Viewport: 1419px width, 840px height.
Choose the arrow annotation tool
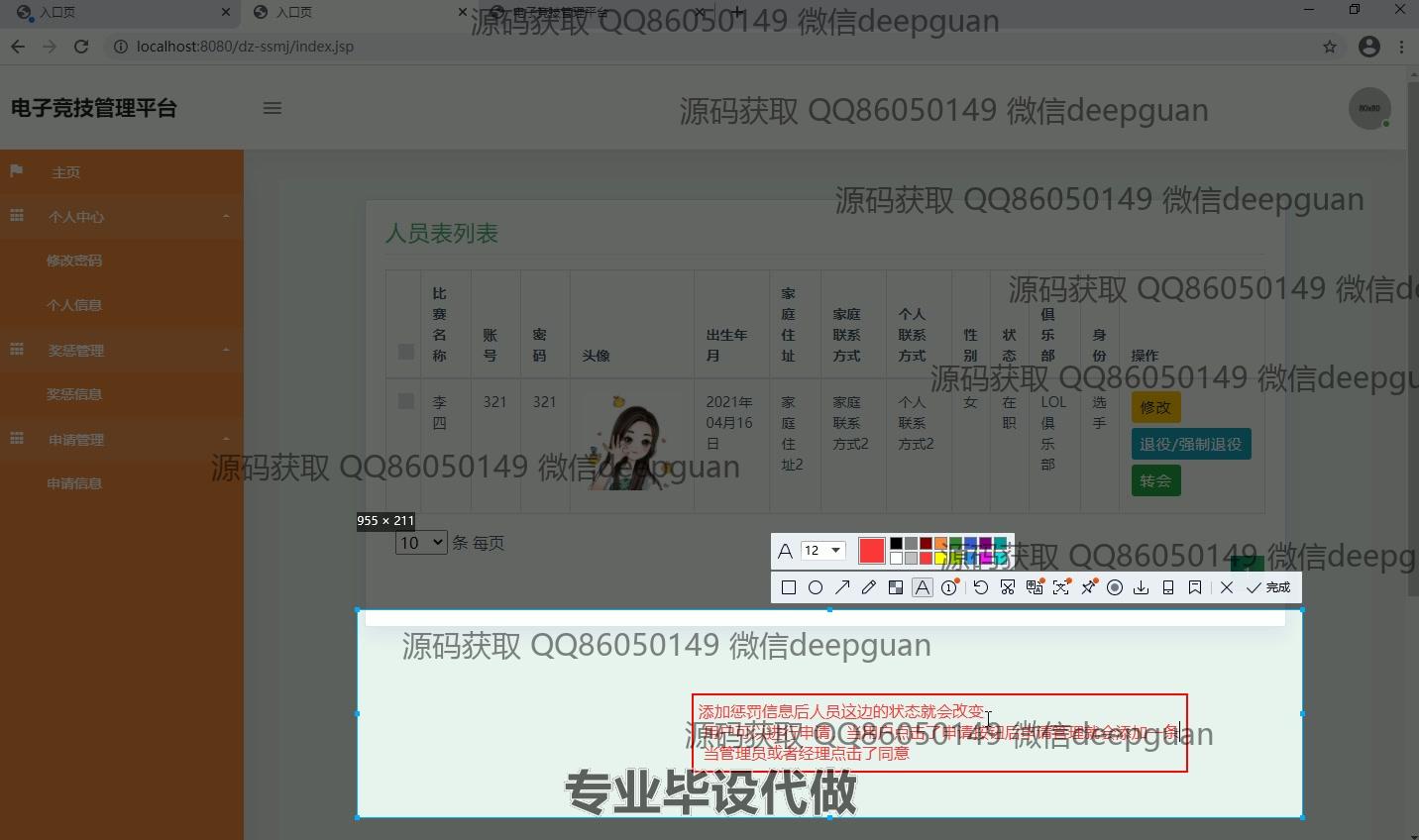842,587
